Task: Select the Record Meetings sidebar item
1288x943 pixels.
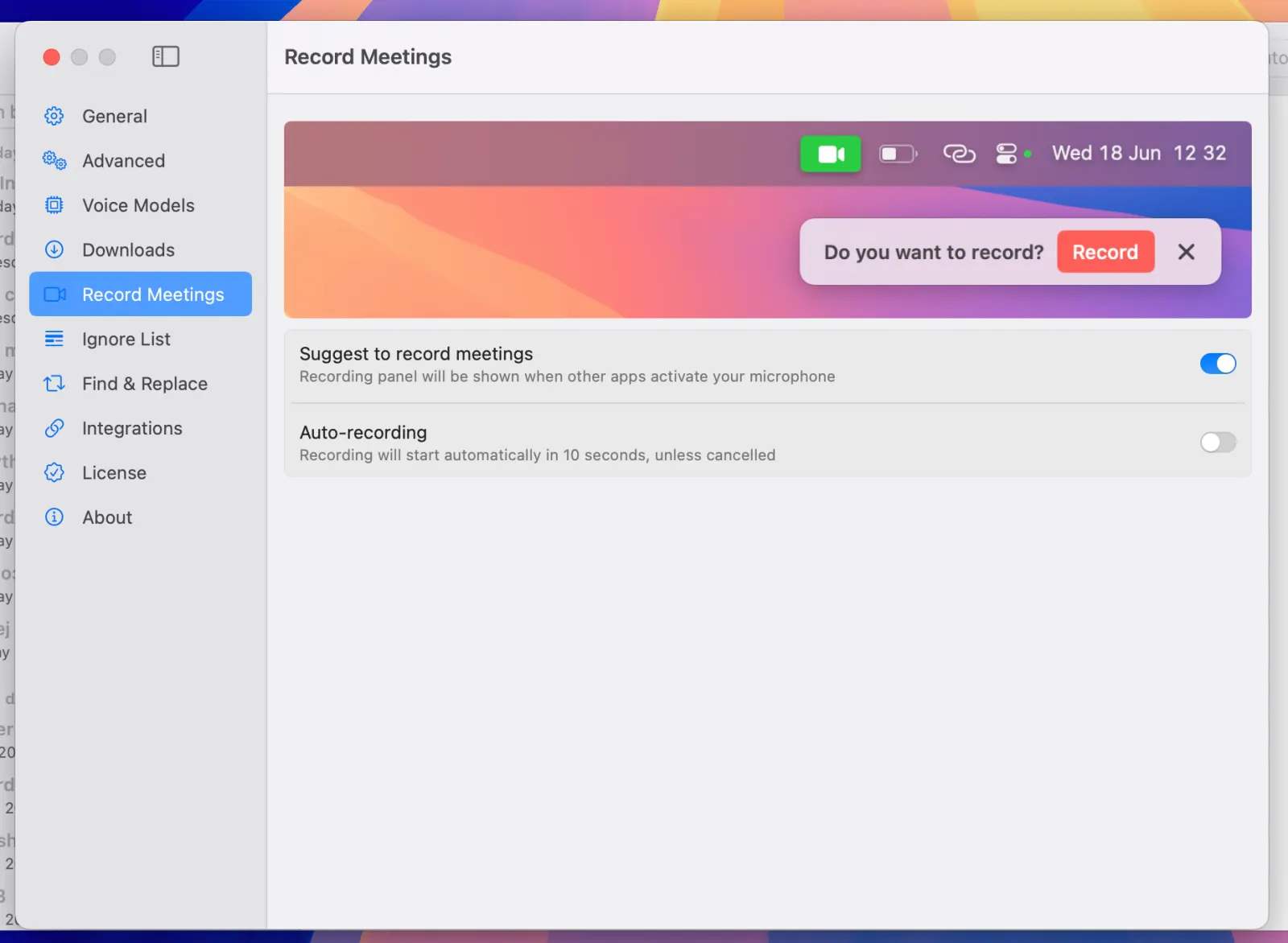Action: (x=140, y=294)
